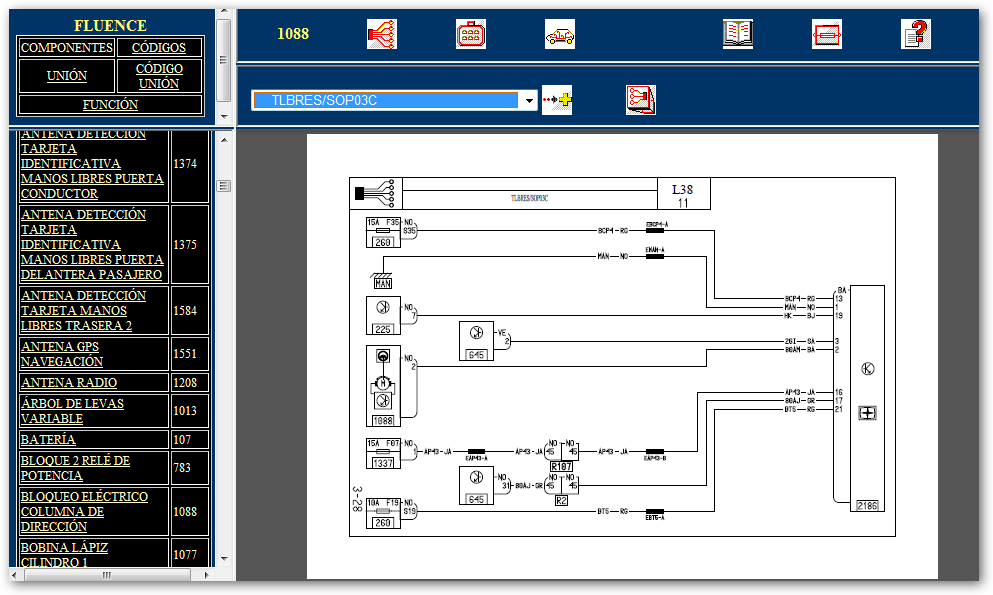This screenshot has height=595, width=993.
Task: Switch to the COMPONENTES section
Action: tap(66, 47)
